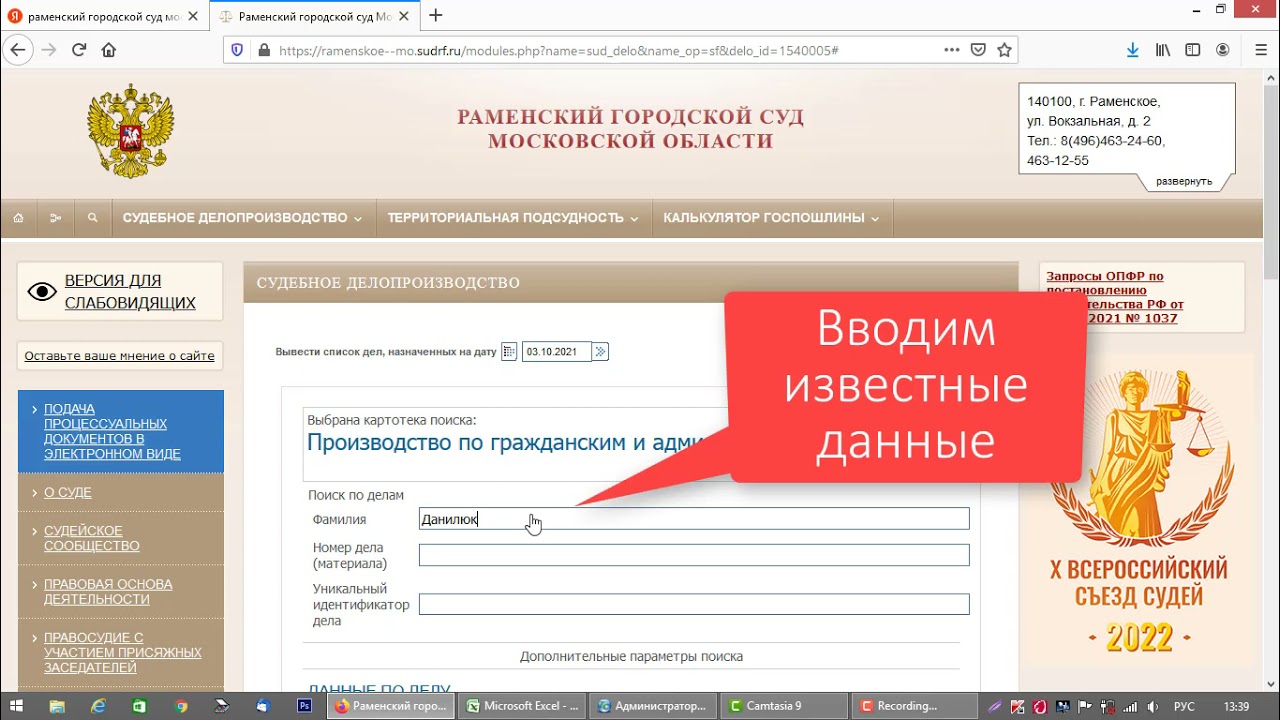Open the Firefox account menu
1280x720 pixels.
click(1223, 50)
